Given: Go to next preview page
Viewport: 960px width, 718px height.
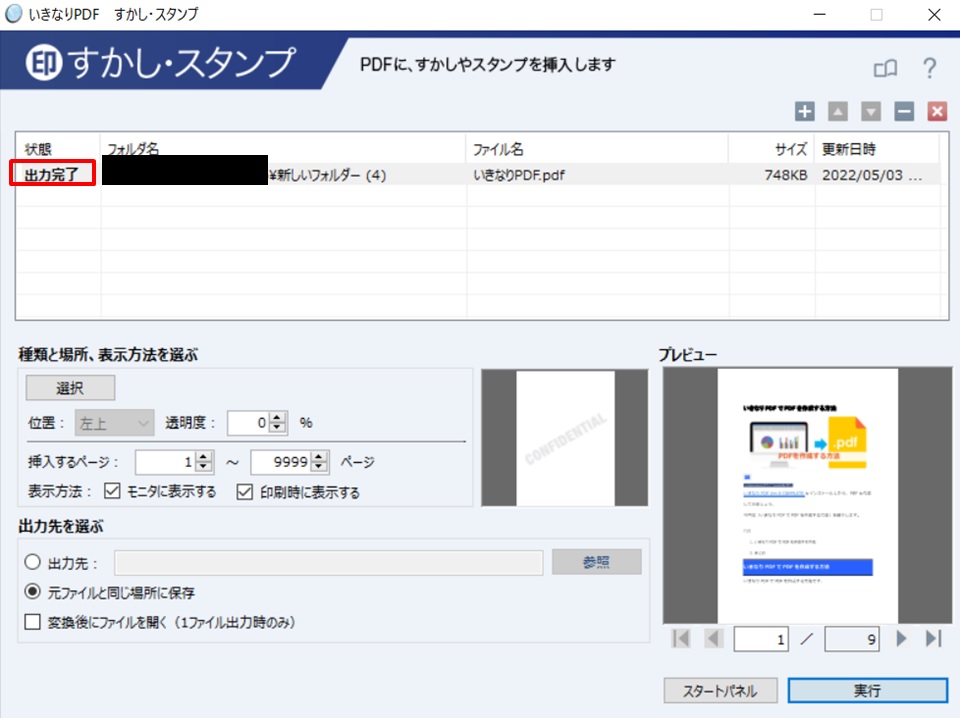Looking at the screenshot, I should (901, 638).
